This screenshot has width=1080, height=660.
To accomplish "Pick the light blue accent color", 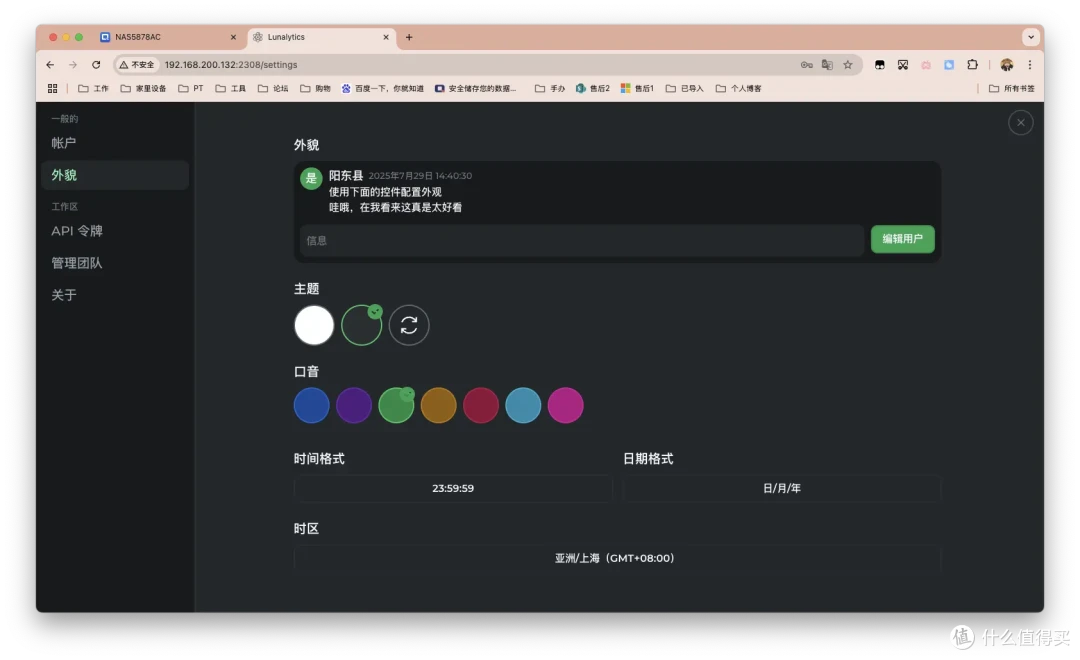I will 523,405.
